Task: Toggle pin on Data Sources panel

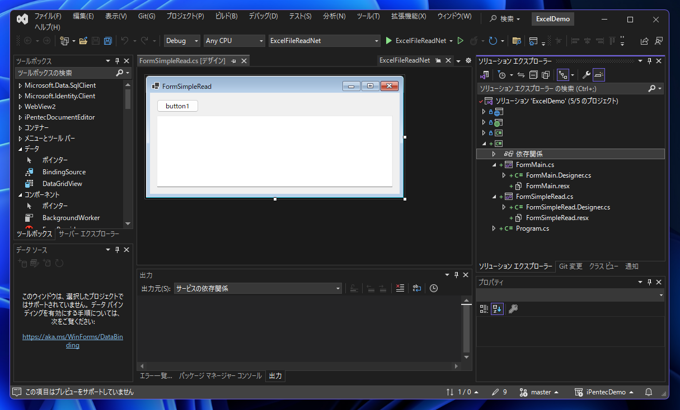Action: tap(117, 250)
